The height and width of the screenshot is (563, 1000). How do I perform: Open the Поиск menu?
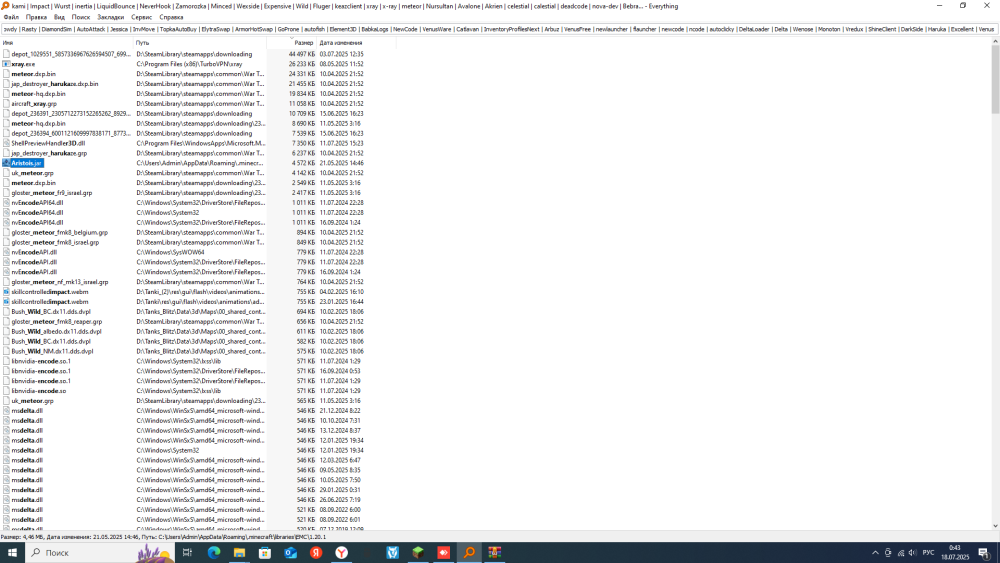coord(81,17)
